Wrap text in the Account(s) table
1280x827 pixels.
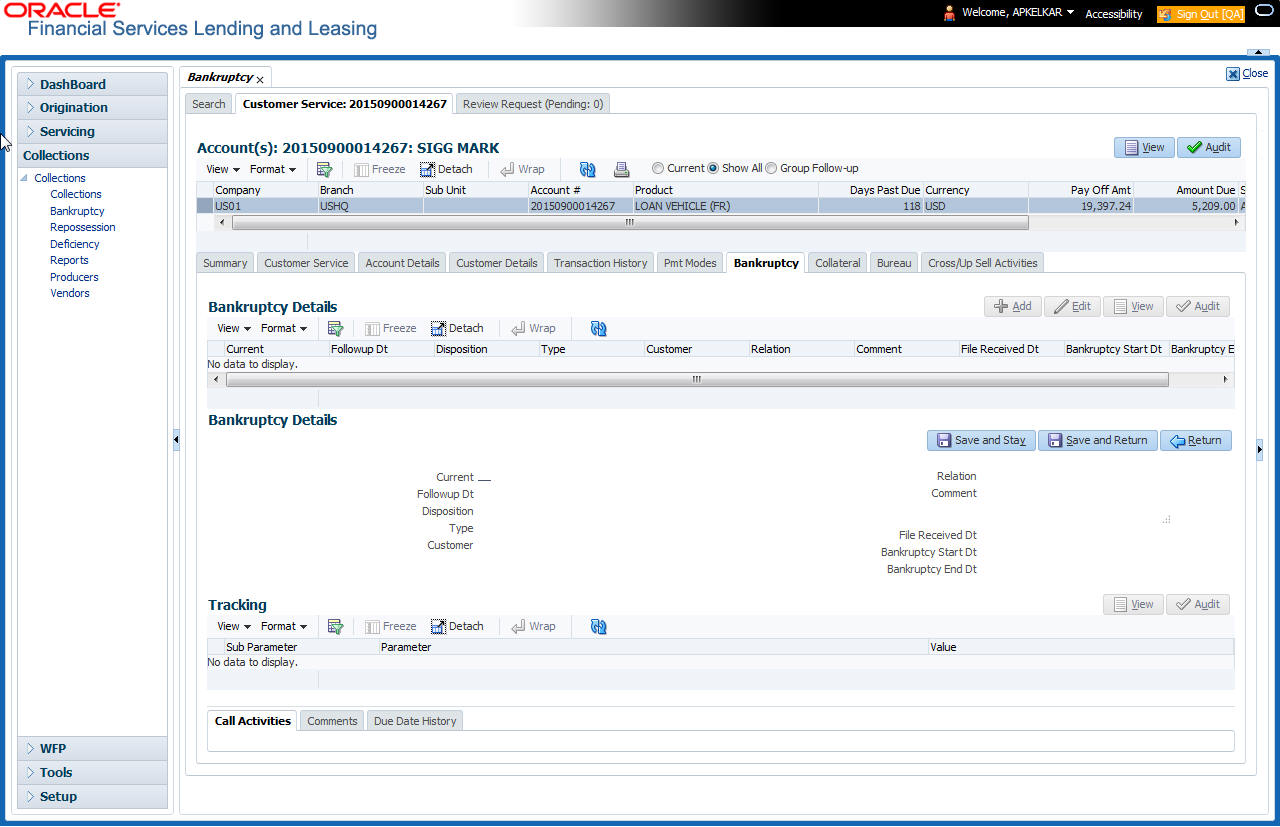click(522, 169)
